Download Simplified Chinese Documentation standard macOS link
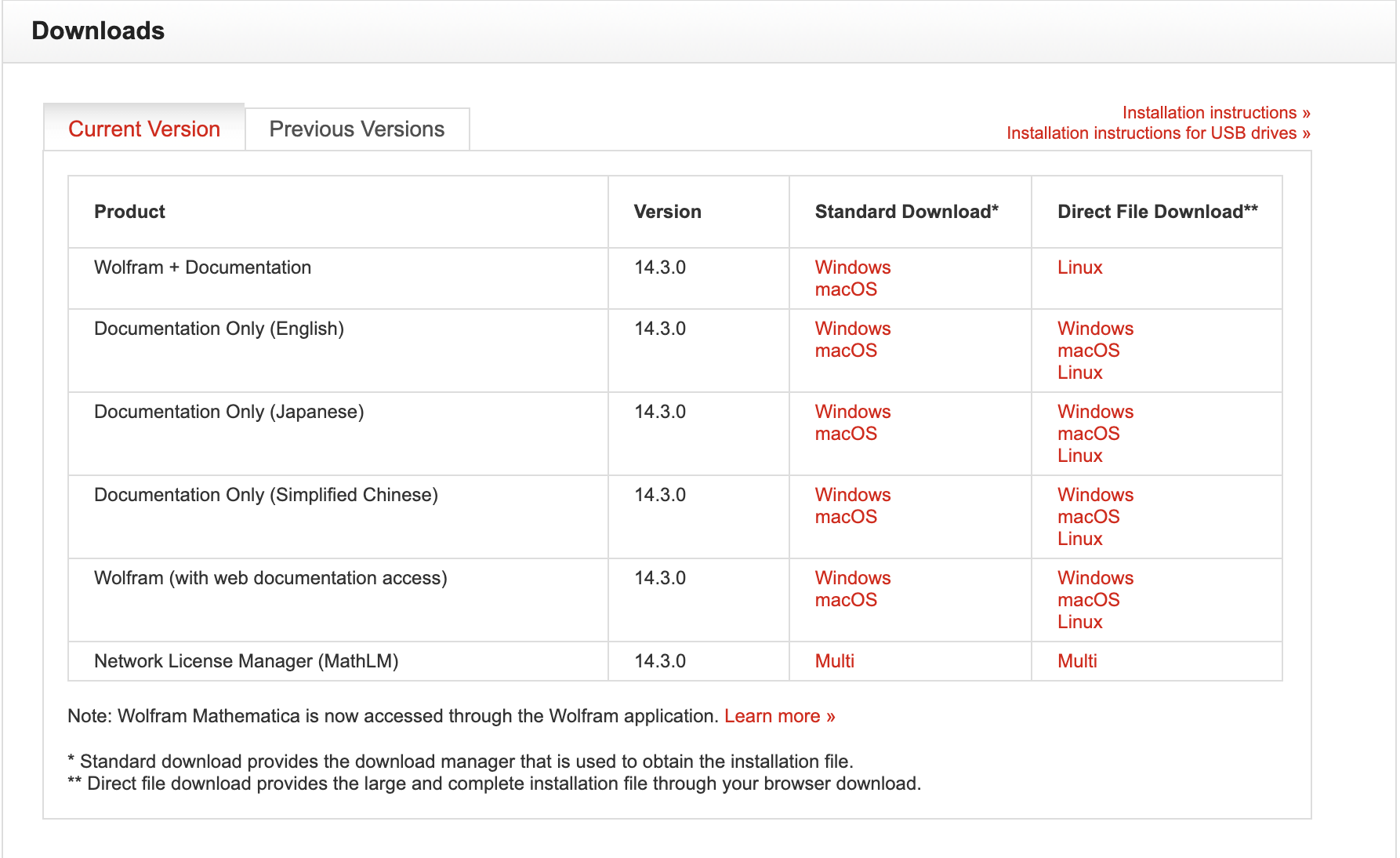Viewport: 1400px width, 858px height. point(846,517)
